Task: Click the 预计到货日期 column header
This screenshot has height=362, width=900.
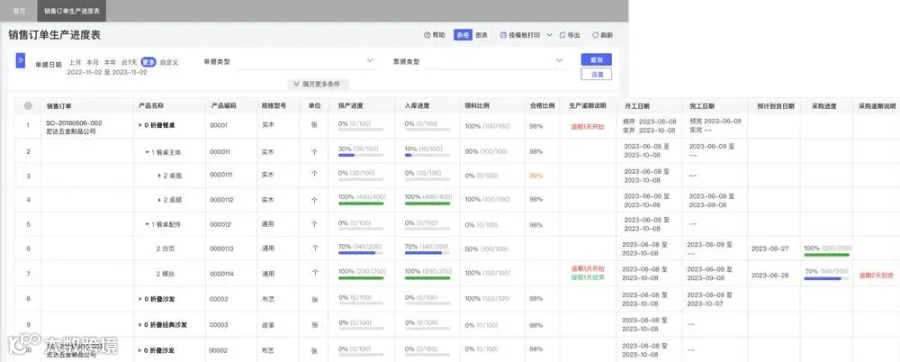Action: (775, 107)
